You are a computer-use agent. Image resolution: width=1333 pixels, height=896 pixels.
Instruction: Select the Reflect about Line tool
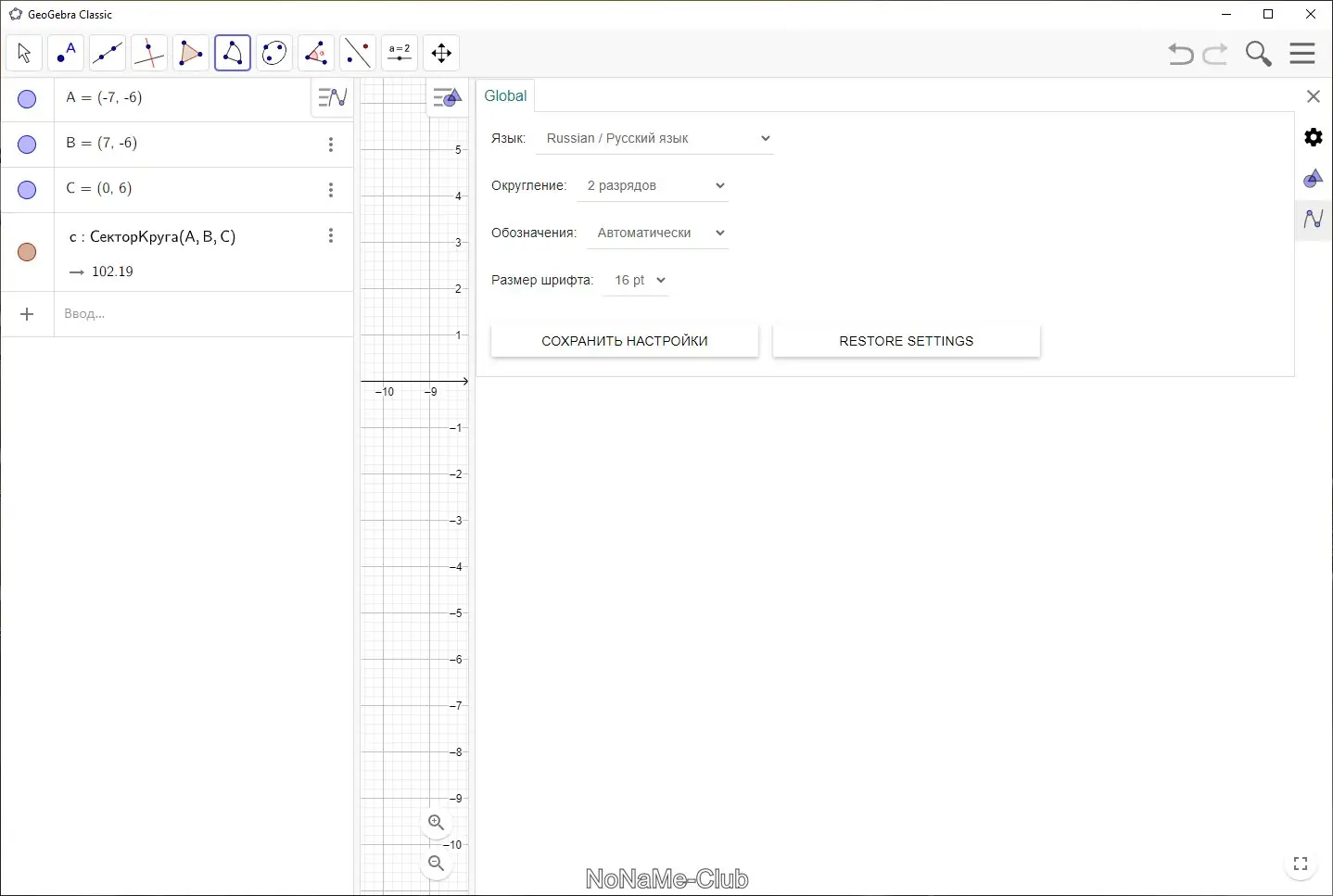[x=358, y=53]
